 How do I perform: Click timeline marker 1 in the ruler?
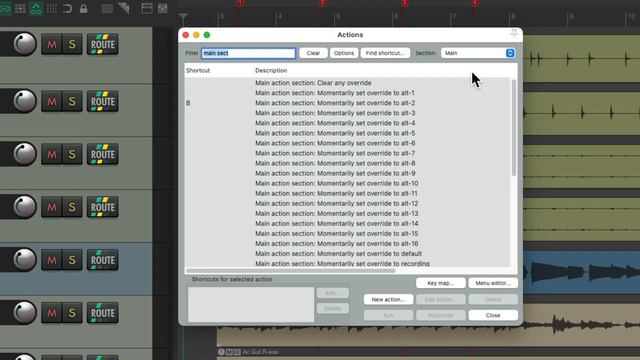pos(240,3)
